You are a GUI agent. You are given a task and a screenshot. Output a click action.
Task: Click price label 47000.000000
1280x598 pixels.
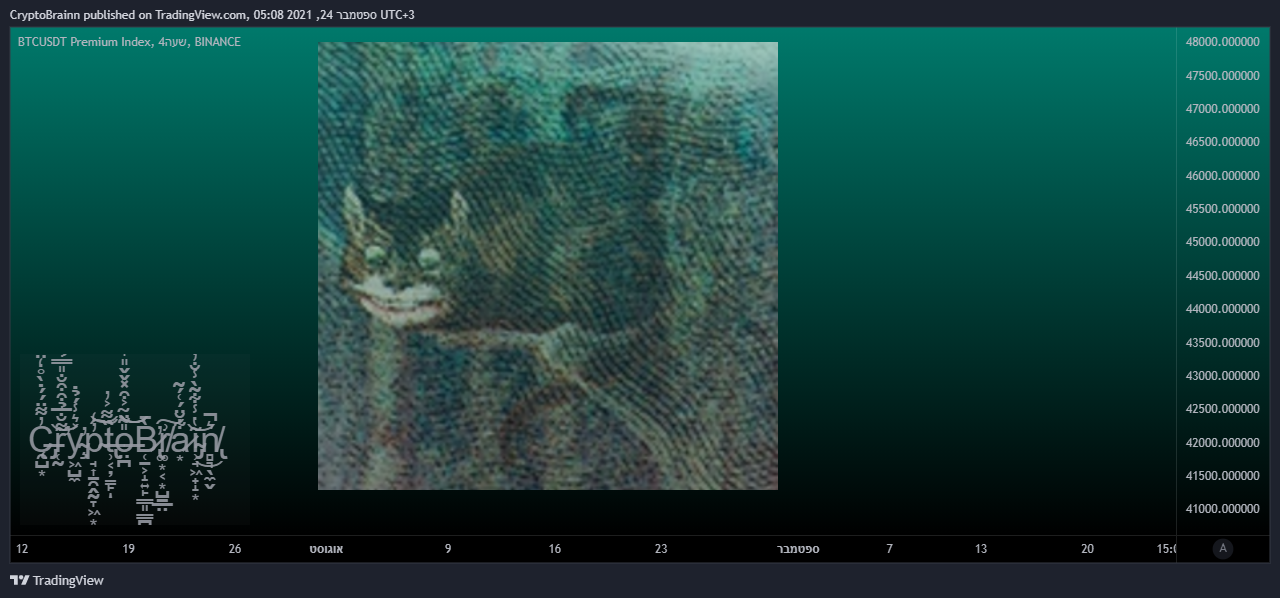[x=1222, y=108]
